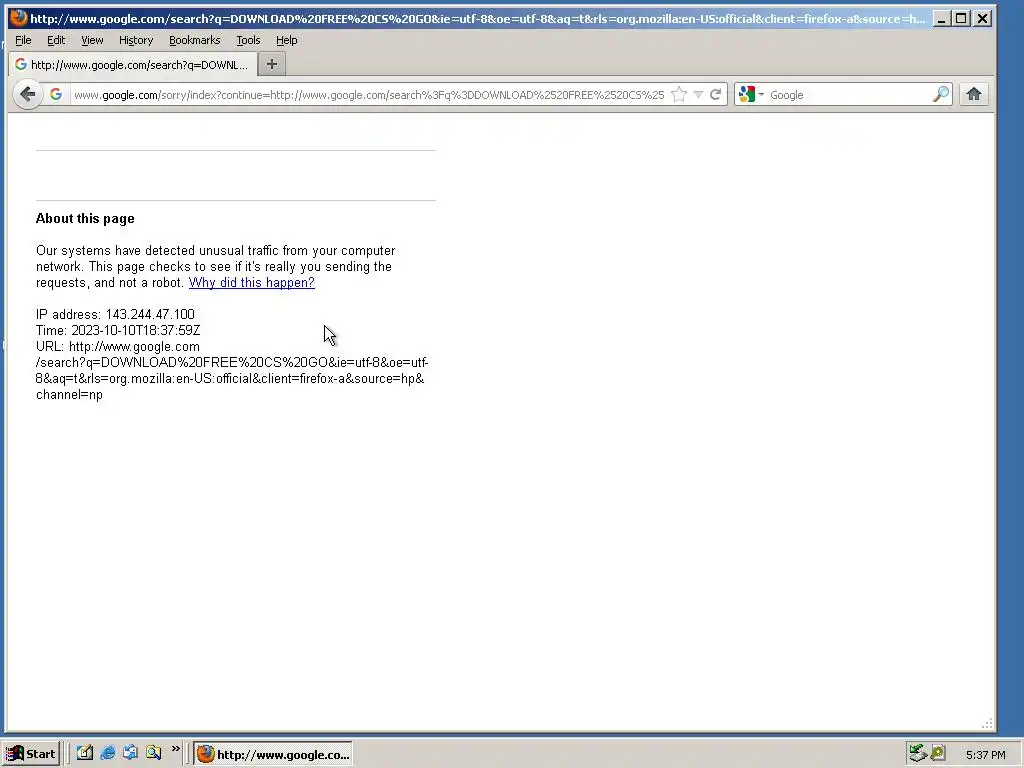Go back with the back arrow button
This screenshot has width=1024, height=768.
pyautogui.click(x=27, y=95)
